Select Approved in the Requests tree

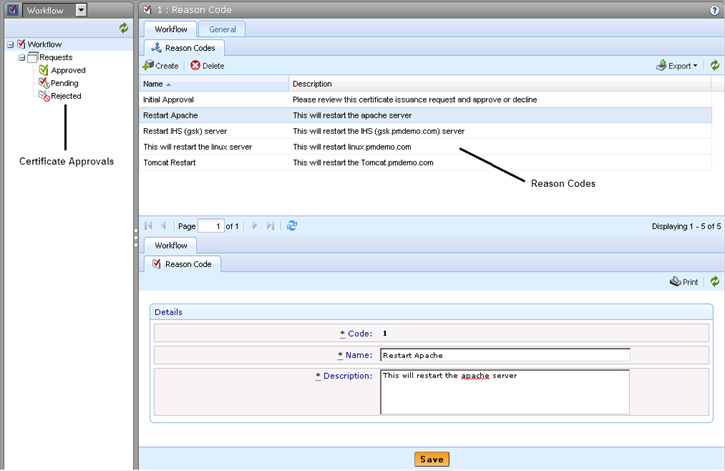pos(68,71)
